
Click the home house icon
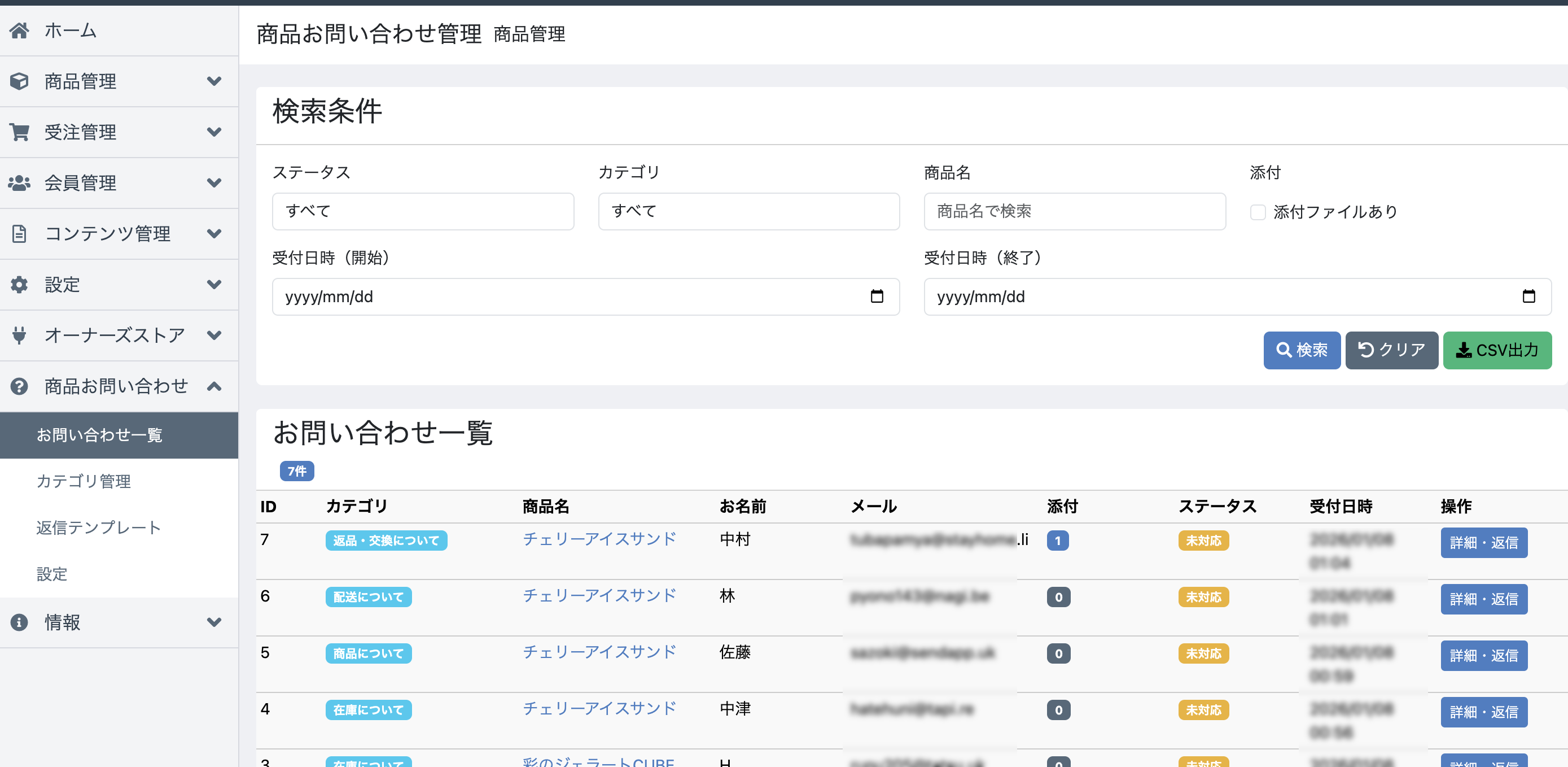(x=19, y=30)
